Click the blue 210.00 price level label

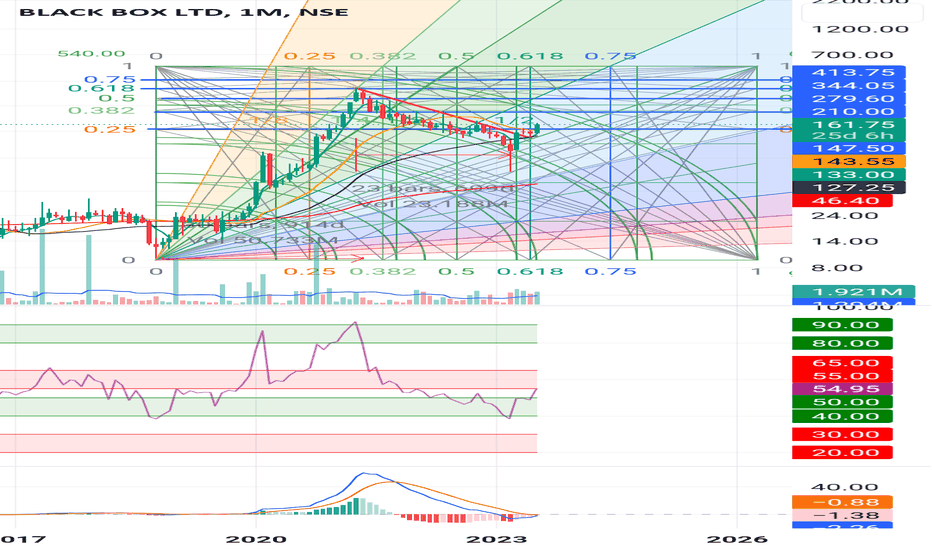point(848,112)
